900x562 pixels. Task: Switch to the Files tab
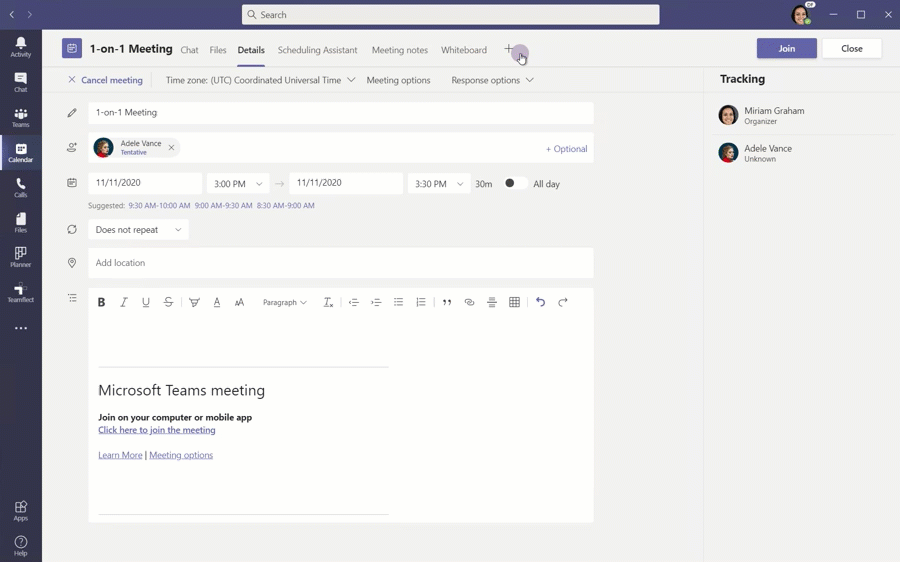[x=218, y=50]
